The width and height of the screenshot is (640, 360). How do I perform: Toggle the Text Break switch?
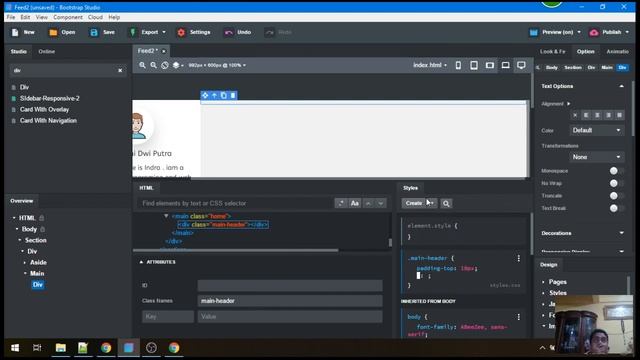[616, 208]
